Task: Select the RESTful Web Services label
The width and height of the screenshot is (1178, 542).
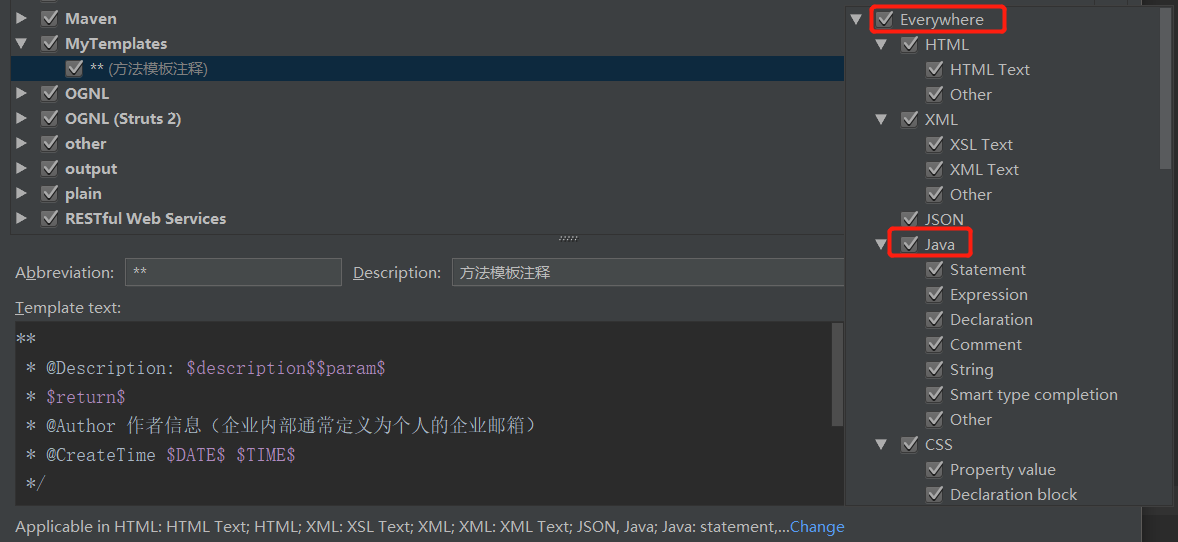Action: (x=146, y=219)
